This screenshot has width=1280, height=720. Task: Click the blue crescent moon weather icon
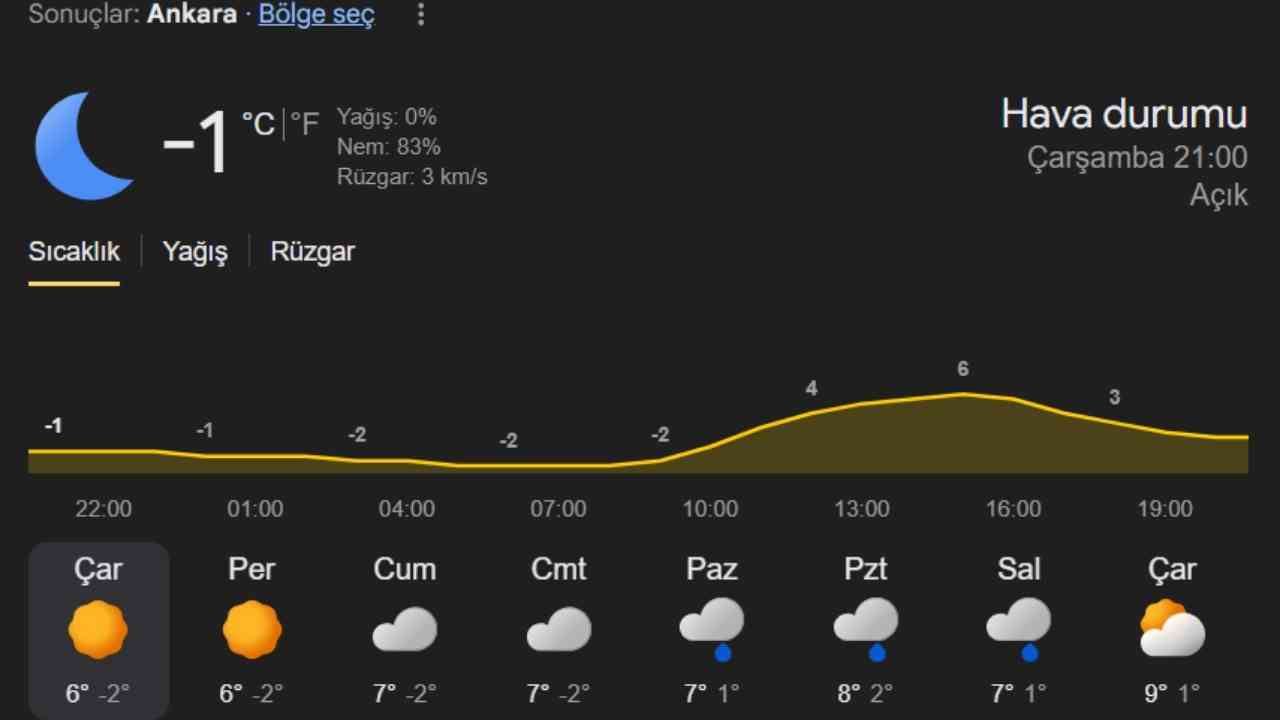pos(84,145)
